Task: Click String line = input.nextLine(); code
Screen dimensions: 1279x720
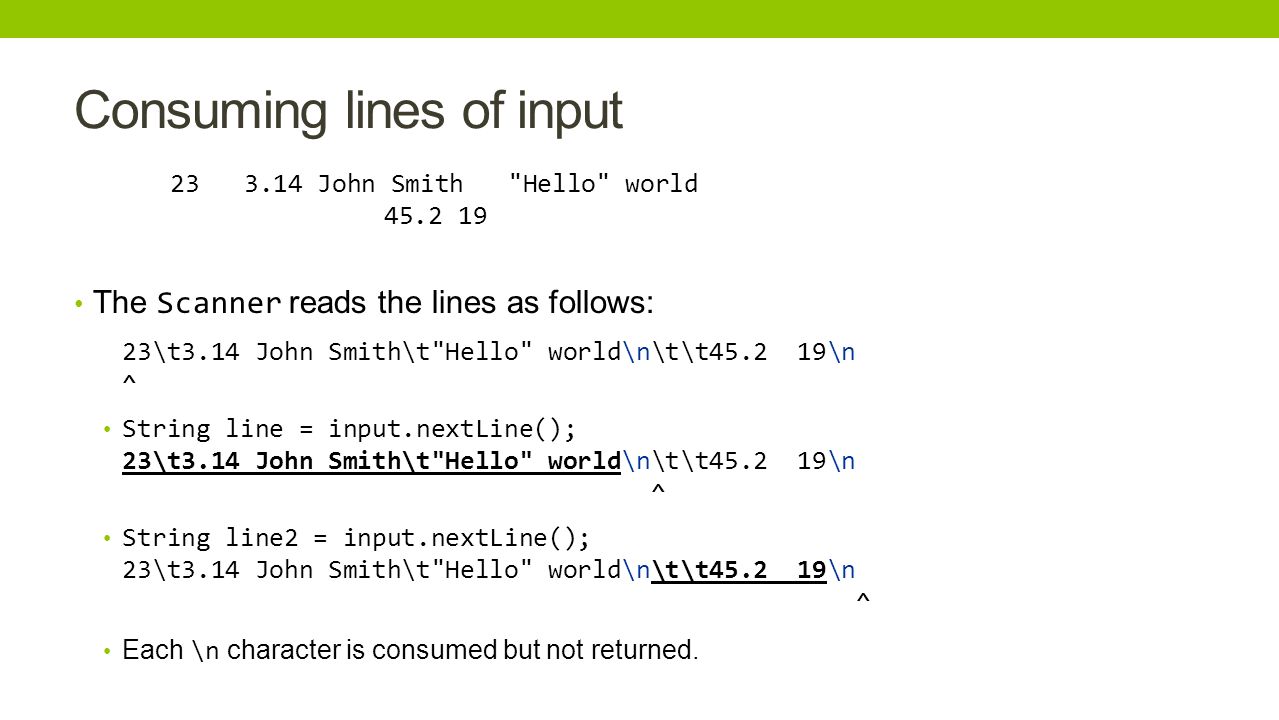Action: point(350,429)
